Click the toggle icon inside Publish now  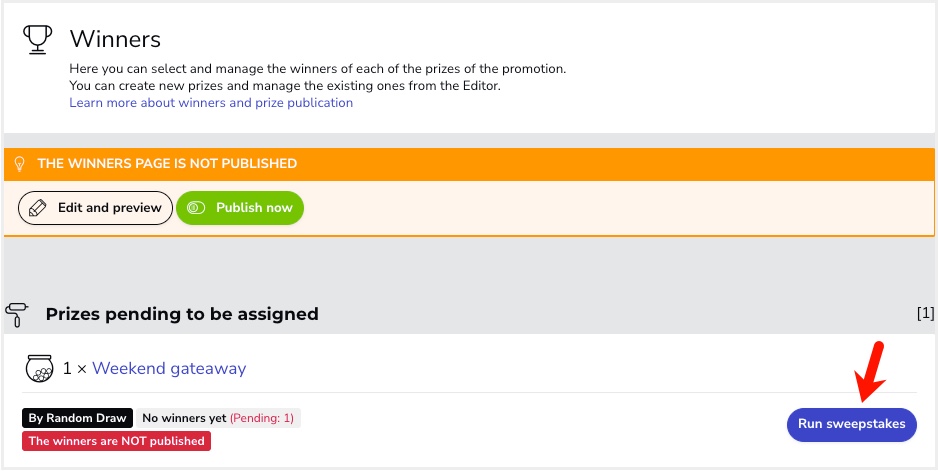click(196, 208)
